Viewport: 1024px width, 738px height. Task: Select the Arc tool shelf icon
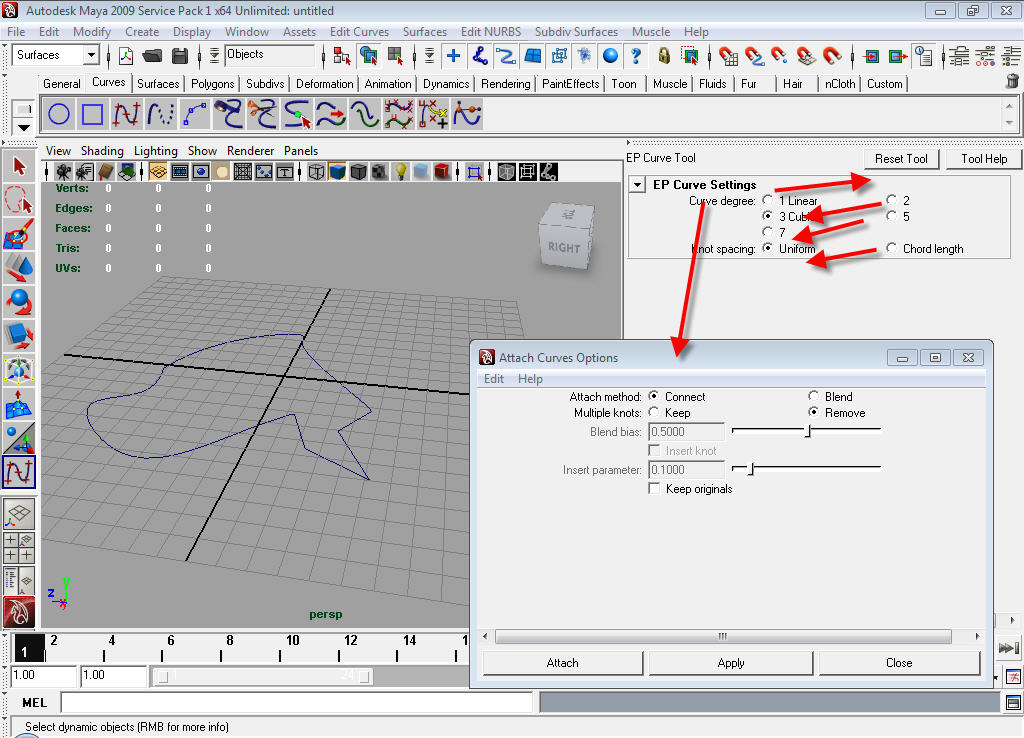(195, 114)
